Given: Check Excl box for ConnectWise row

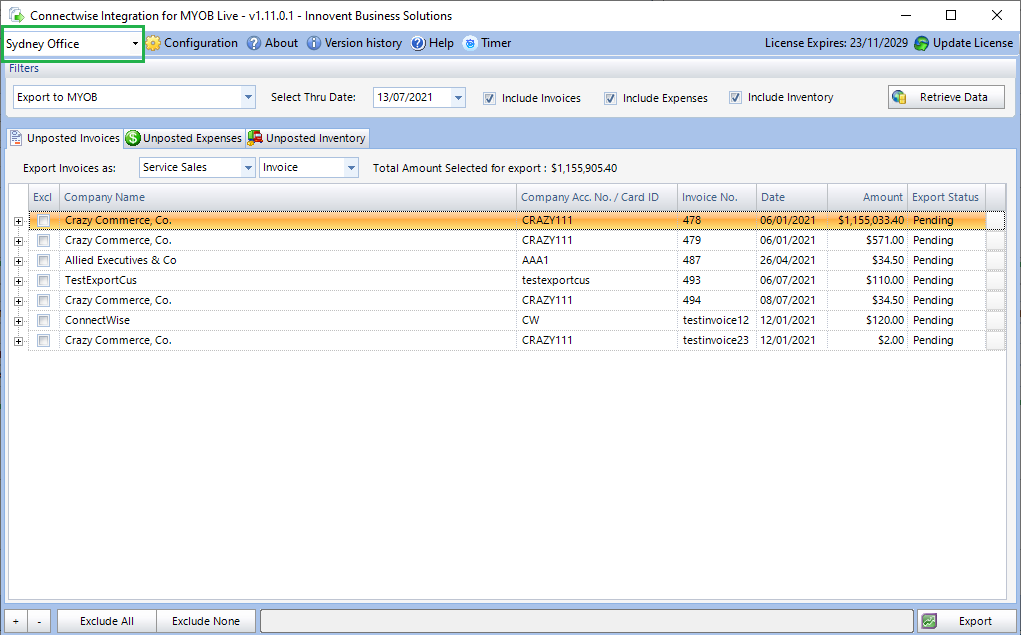Looking at the screenshot, I should pos(44,320).
